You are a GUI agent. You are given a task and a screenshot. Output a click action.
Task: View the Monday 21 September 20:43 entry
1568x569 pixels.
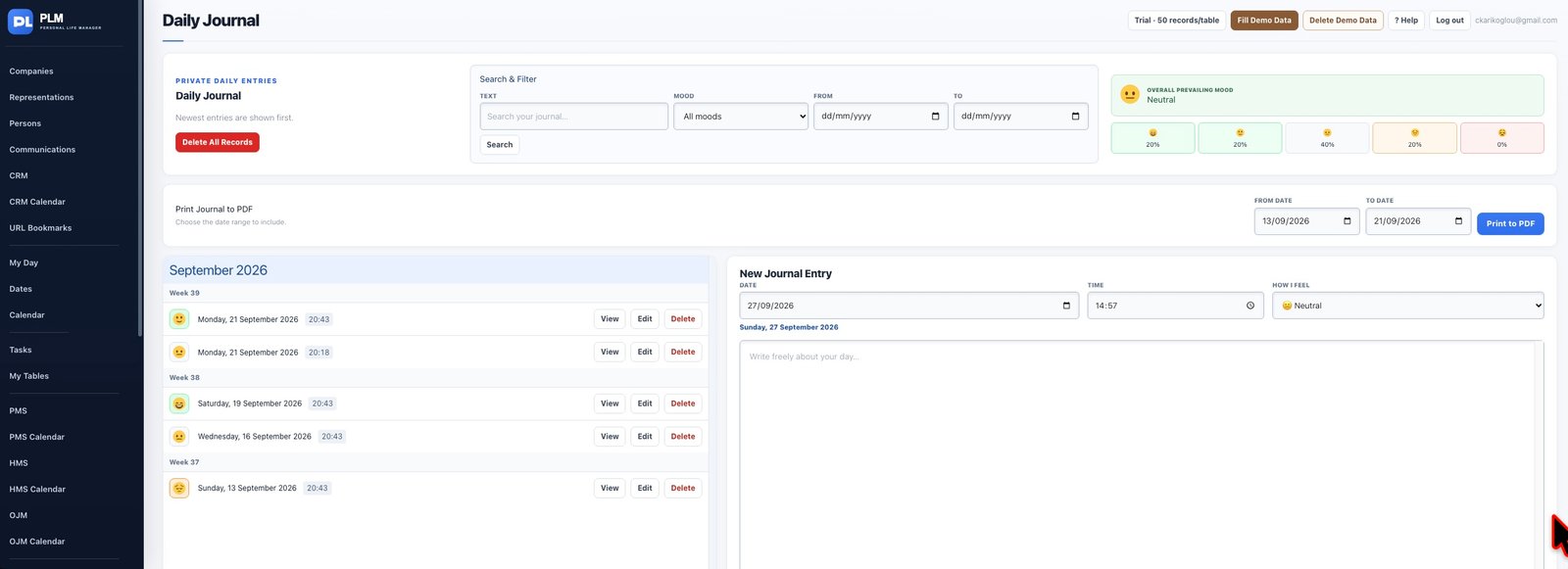tap(610, 319)
